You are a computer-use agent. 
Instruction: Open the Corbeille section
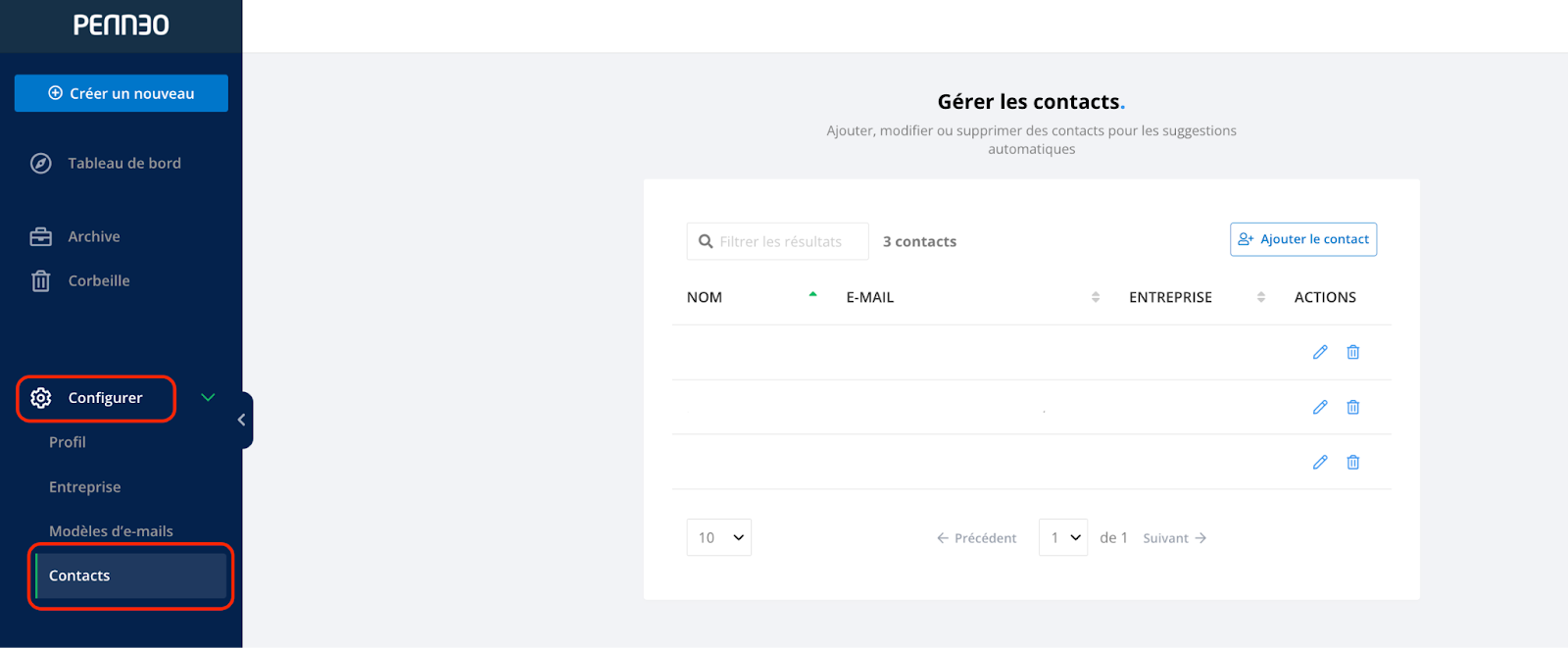(x=99, y=280)
